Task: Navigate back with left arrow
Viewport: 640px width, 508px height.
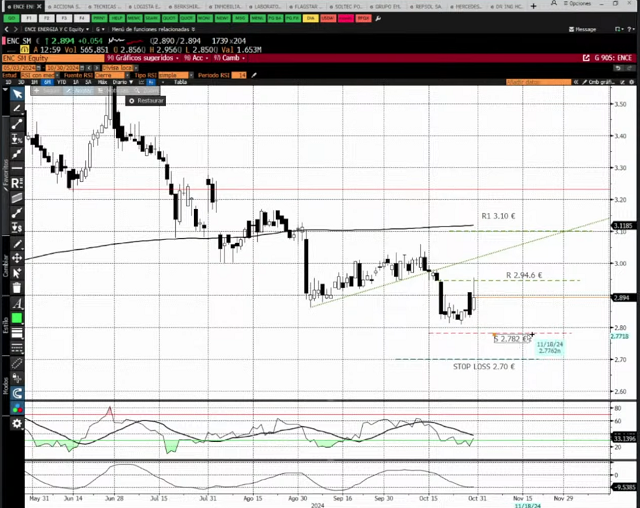Action: coord(6,29)
